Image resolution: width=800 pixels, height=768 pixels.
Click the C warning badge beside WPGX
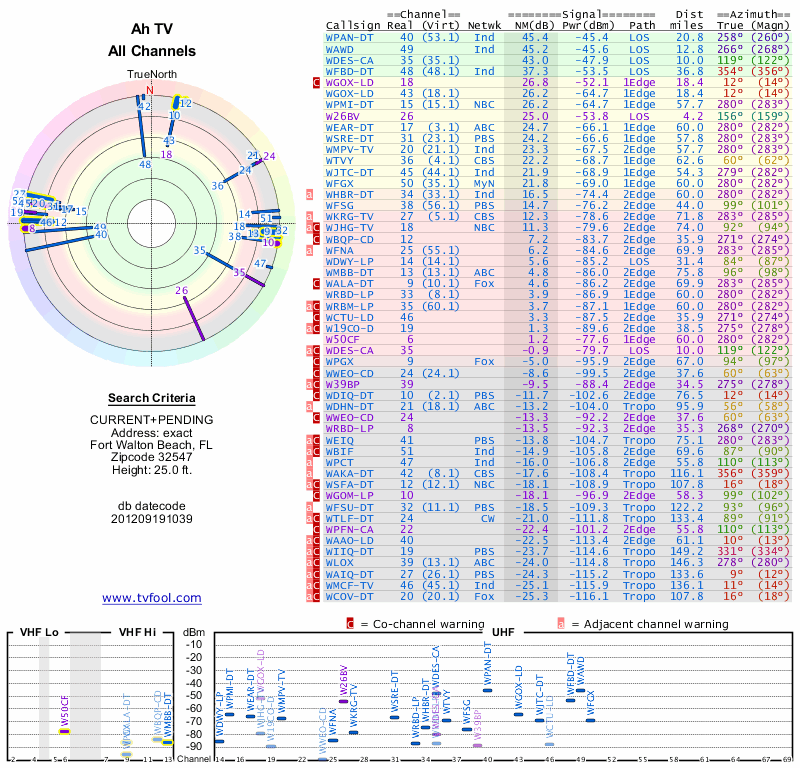(x=316, y=362)
